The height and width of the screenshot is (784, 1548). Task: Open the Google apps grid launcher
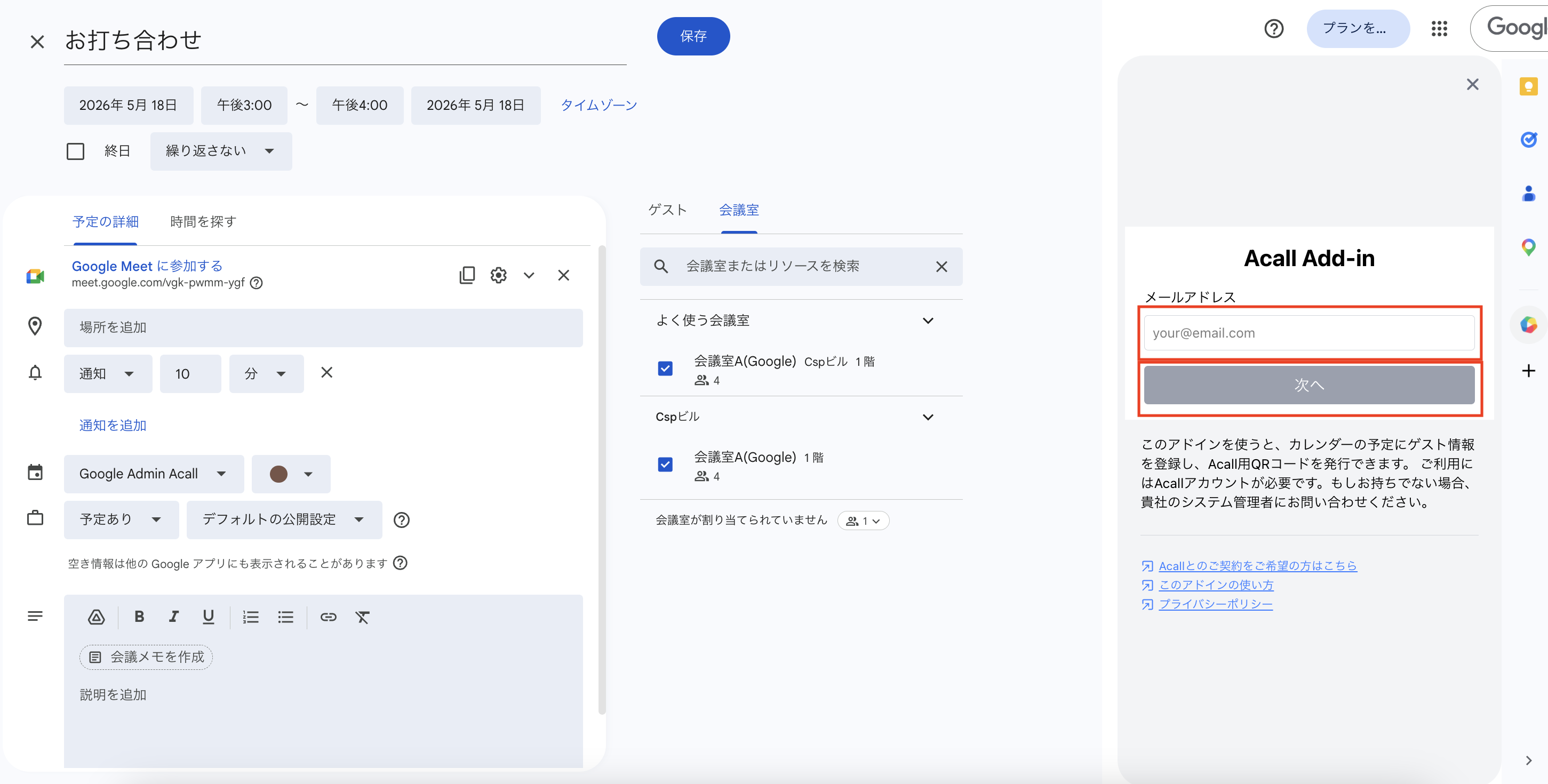(1439, 28)
